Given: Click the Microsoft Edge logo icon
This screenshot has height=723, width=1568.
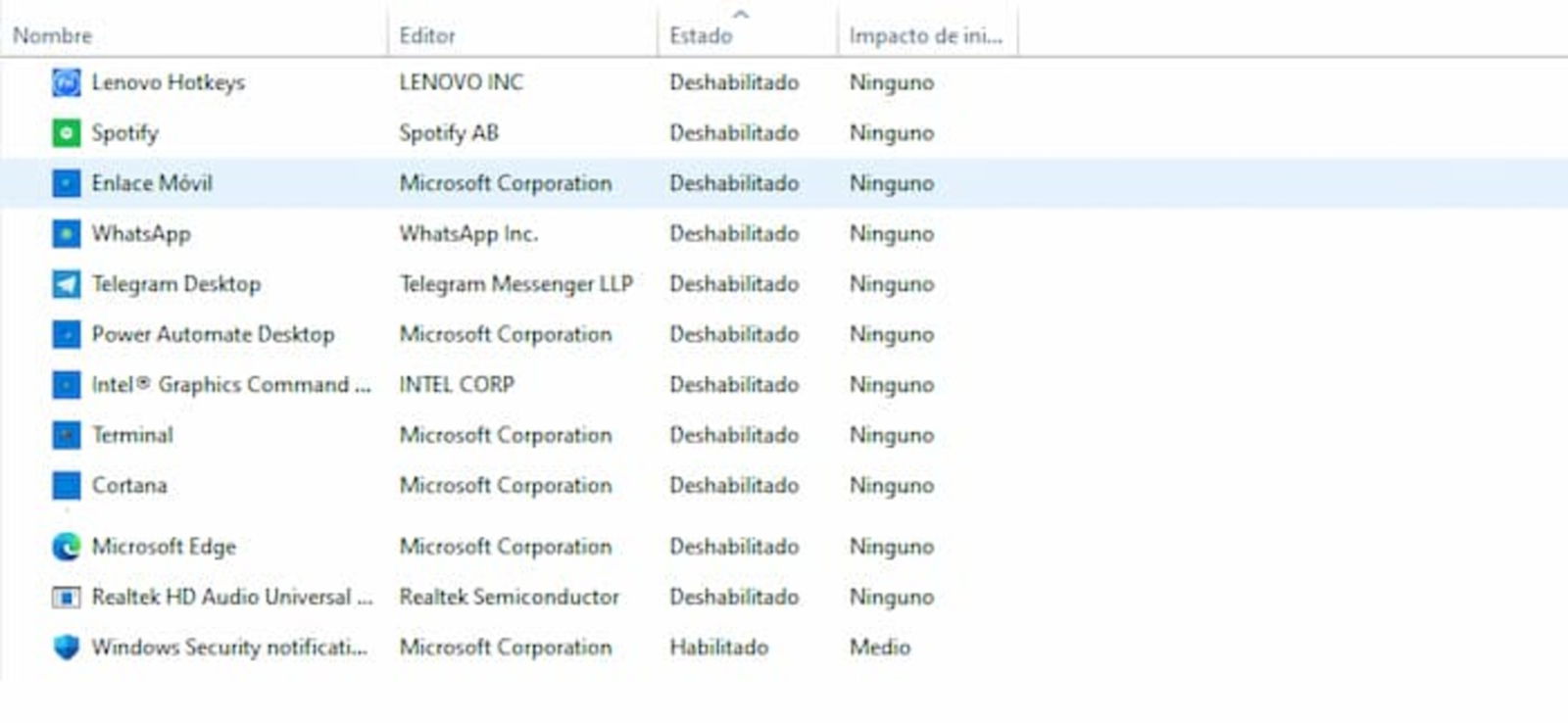Looking at the screenshot, I should [x=66, y=547].
